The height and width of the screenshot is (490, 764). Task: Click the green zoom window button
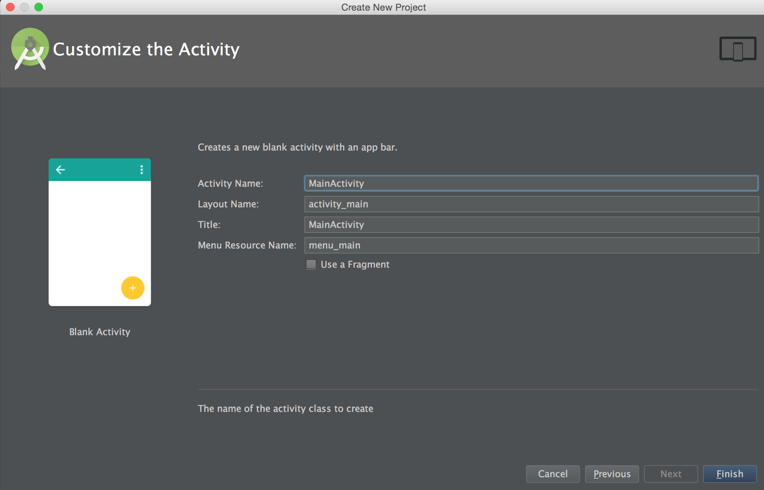point(38,7)
